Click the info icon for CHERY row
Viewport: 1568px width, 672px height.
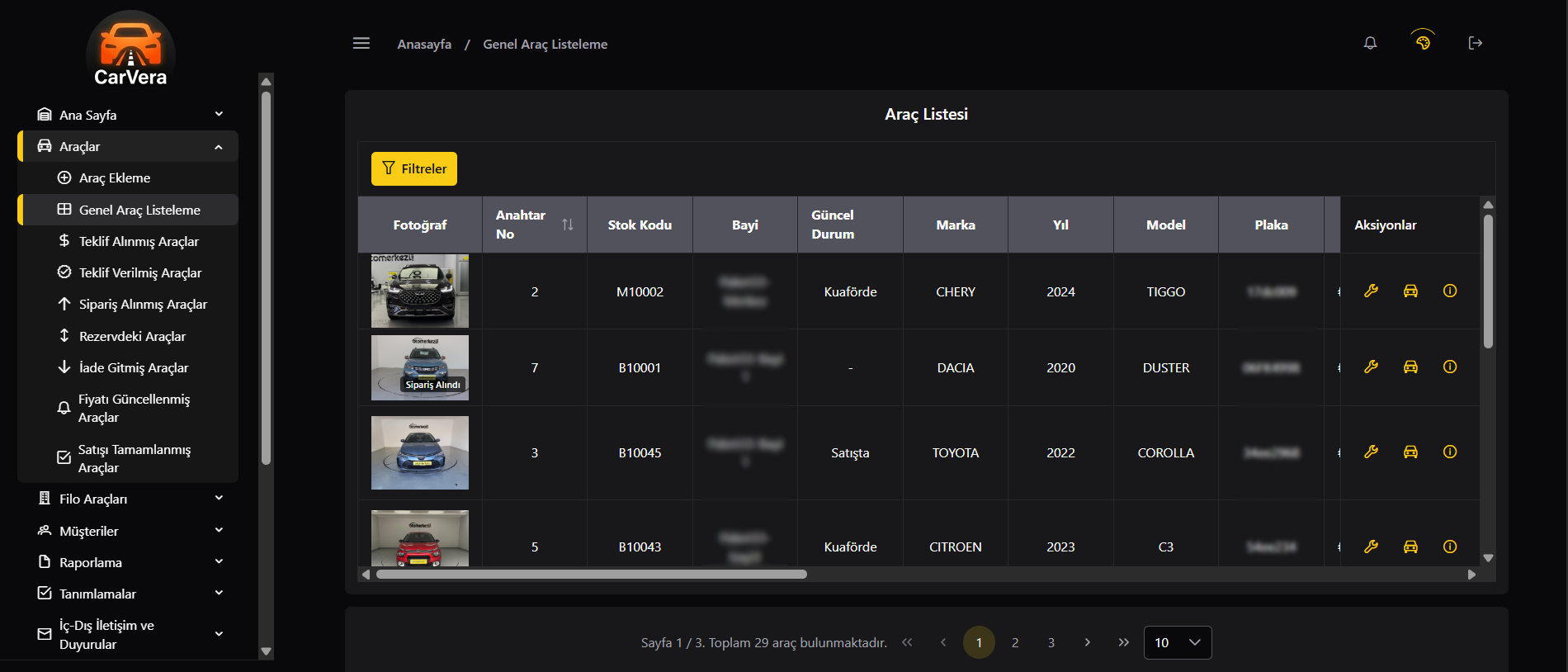(x=1450, y=291)
